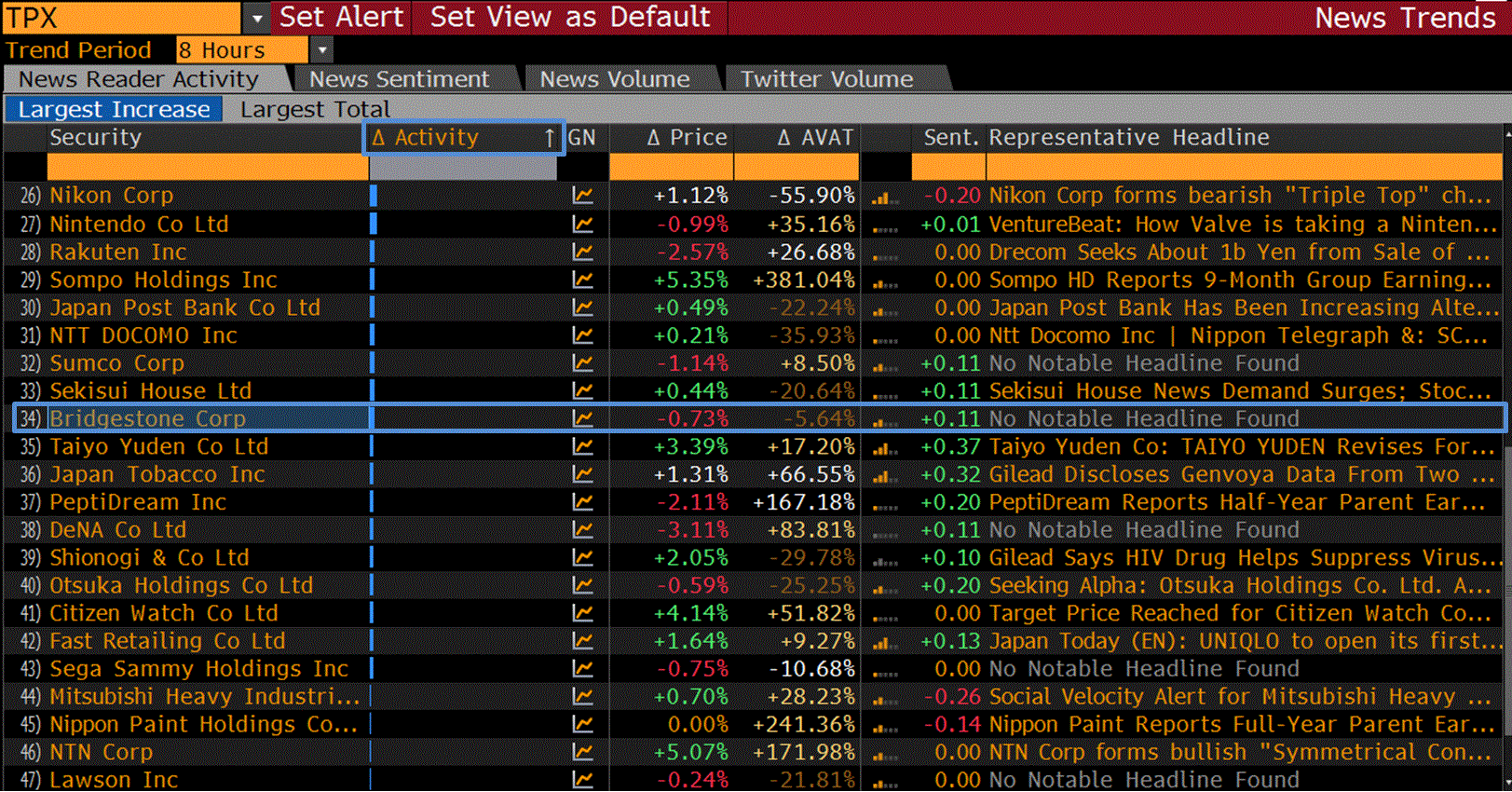Screen dimensions: 1512x792
Task: Open the chart icon for DeNA Co Ltd
Action: click(582, 530)
